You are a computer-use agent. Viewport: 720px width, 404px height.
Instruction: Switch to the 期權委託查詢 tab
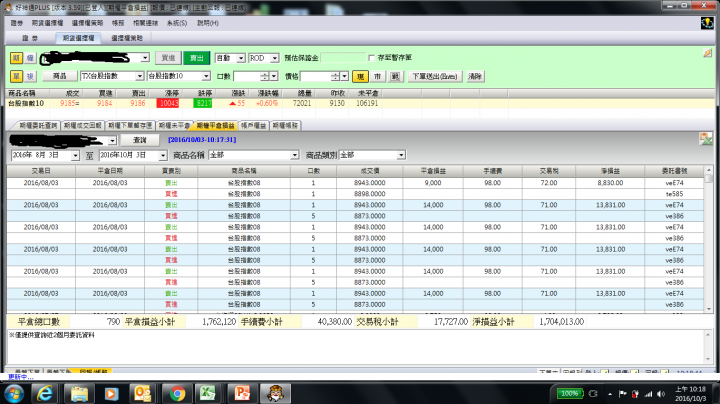coord(37,125)
